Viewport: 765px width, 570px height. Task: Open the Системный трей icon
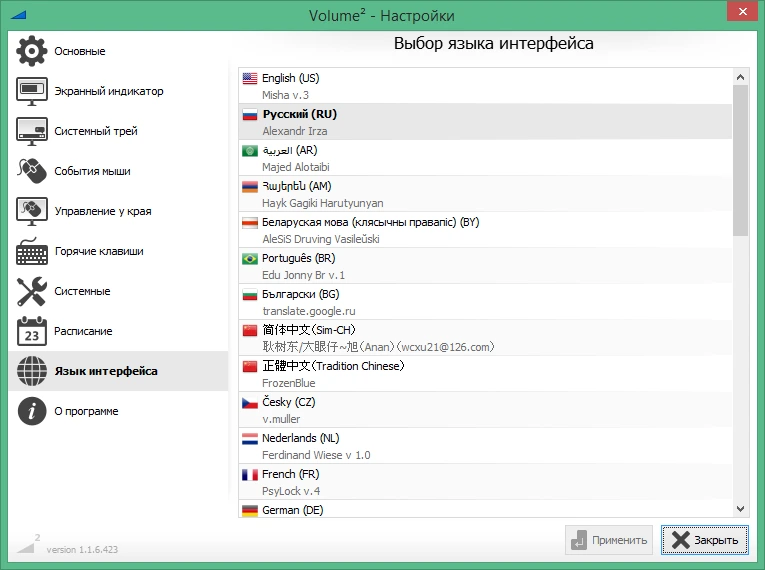[32, 131]
